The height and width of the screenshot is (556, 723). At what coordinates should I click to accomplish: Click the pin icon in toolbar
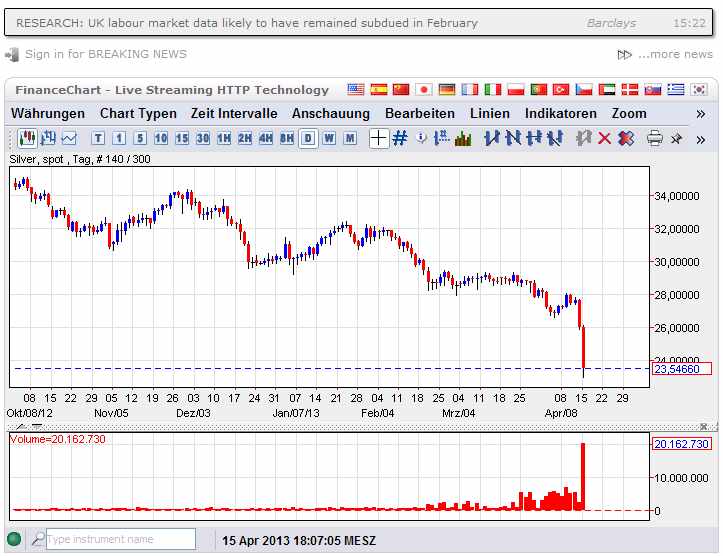click(x=676, y=138)
